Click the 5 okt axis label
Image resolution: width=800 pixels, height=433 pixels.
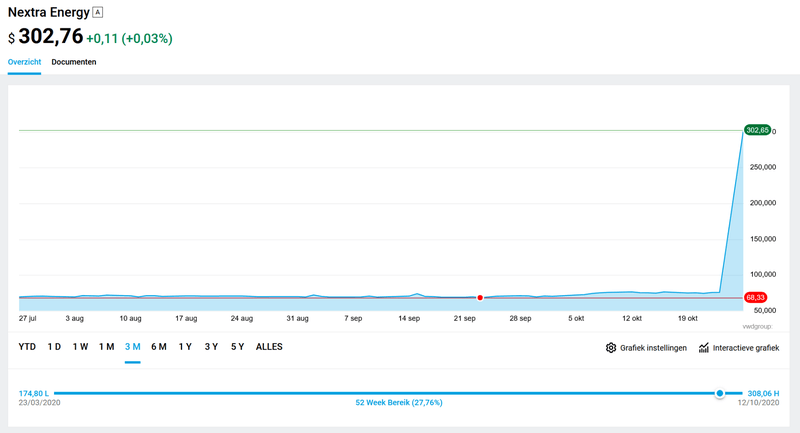pyautogui.click(x=576, y=318)
